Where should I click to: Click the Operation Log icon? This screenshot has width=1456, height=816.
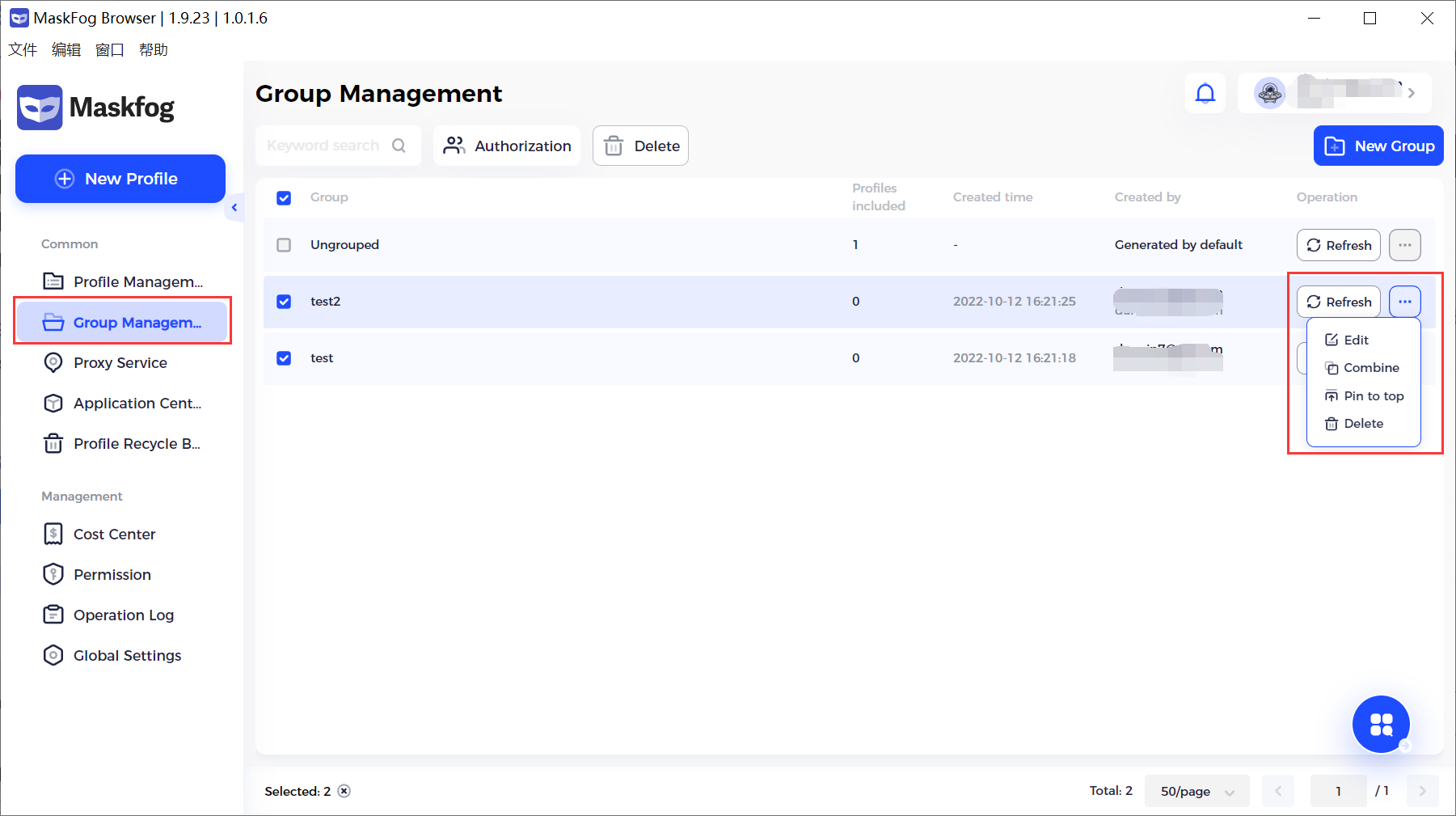point(53,615)
